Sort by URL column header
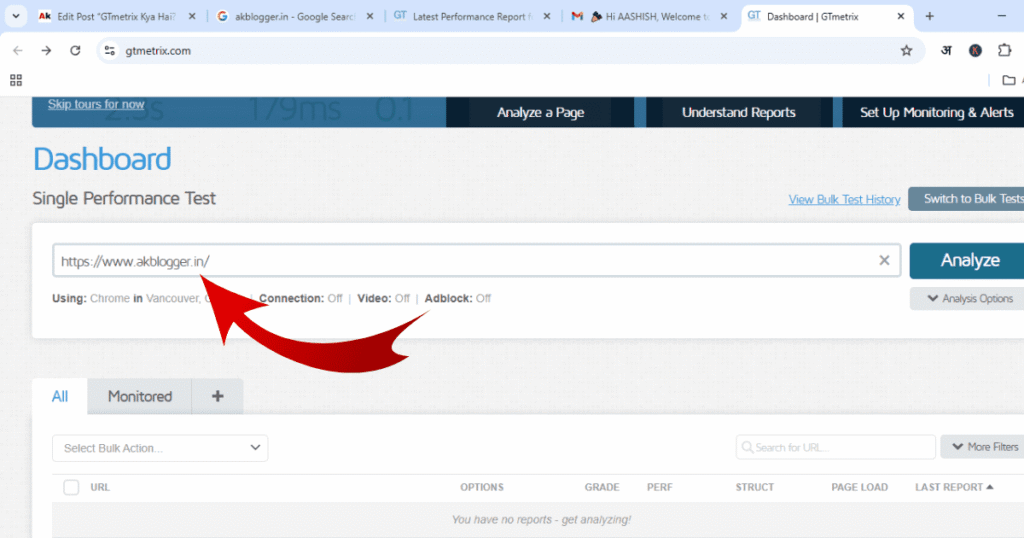Screen dimensions: 1024x538 click(x=100, y=487)
